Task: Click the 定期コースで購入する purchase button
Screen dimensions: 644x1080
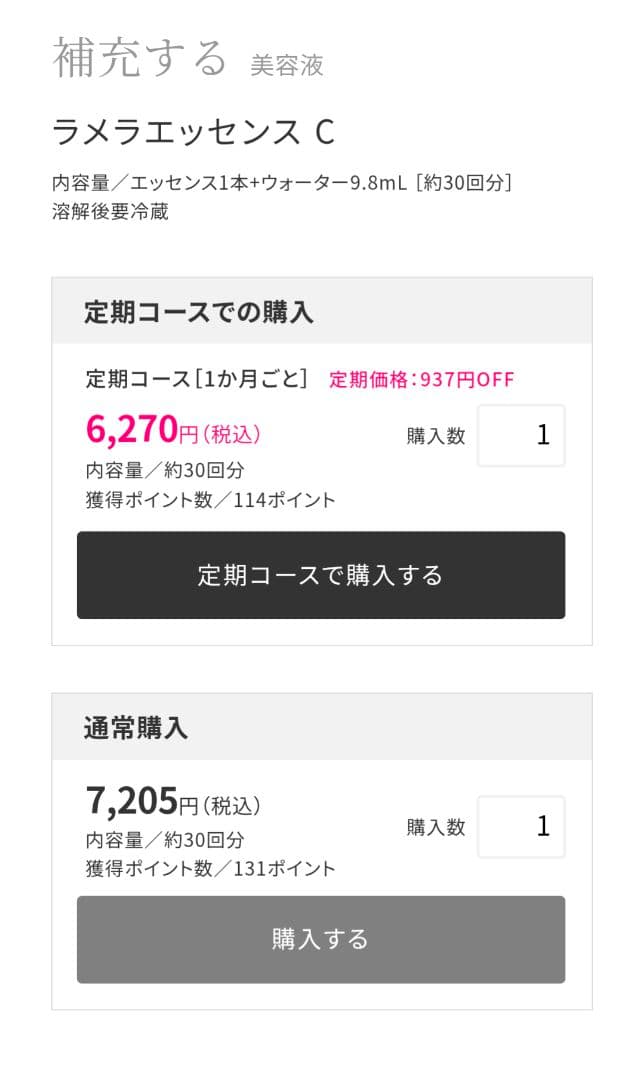Action: (320, 575)
